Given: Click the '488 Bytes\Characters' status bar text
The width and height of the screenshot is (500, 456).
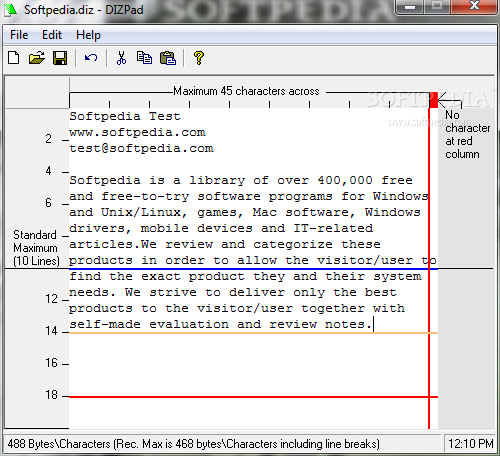Looking at the screenshot, I should 193,444.
